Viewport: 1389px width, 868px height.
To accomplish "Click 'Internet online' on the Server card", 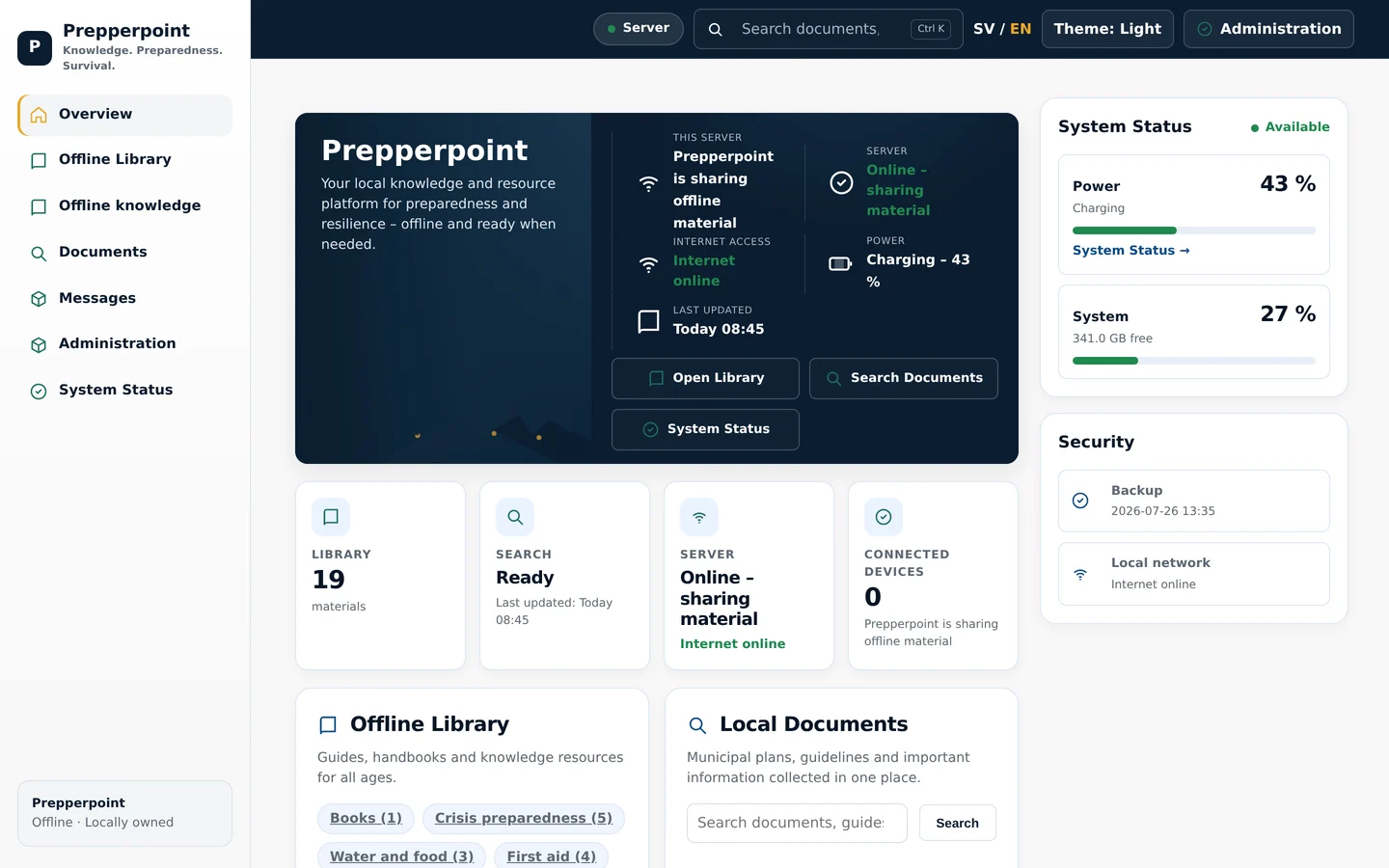I will 732,644.
